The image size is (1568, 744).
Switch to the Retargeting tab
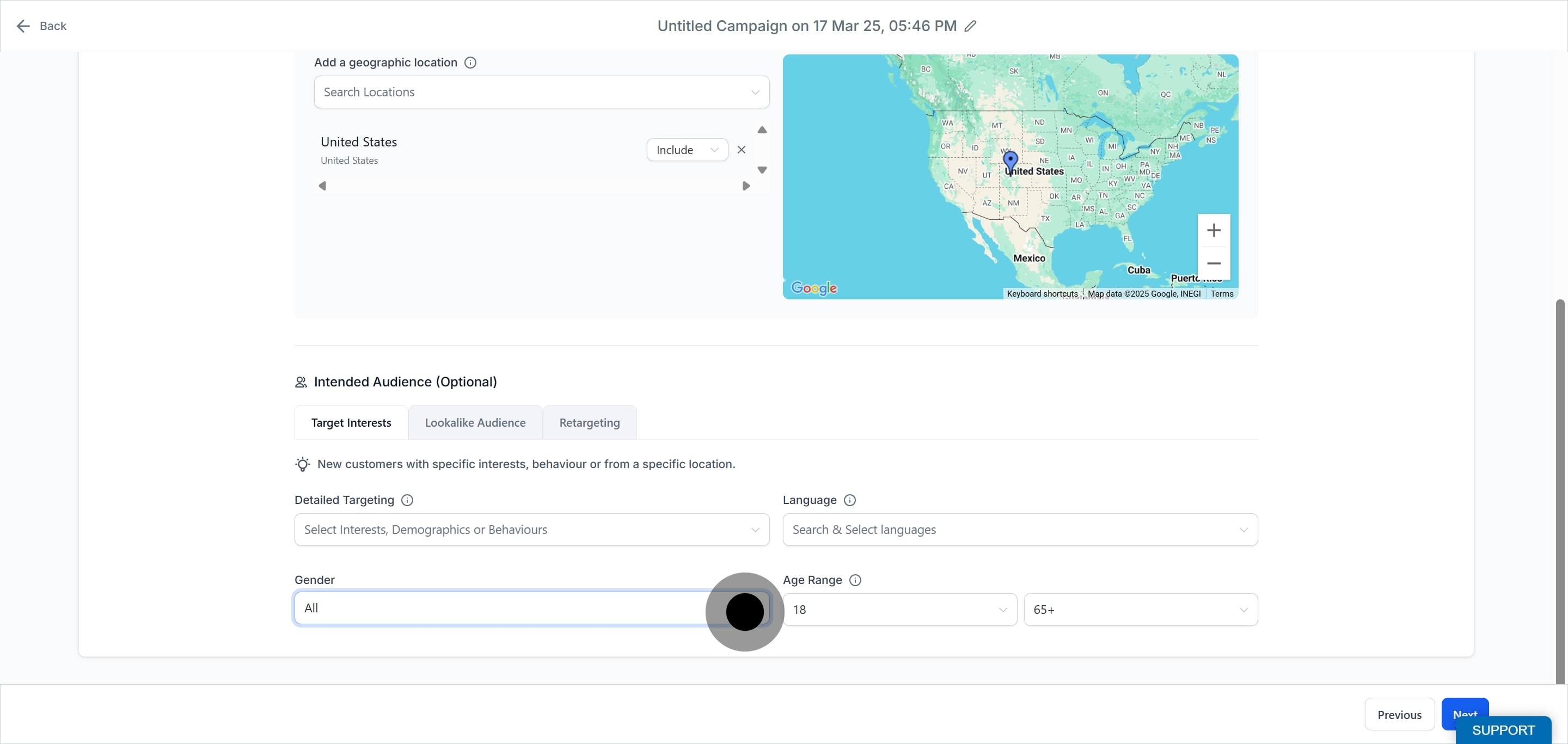click(x=589, y=423)
